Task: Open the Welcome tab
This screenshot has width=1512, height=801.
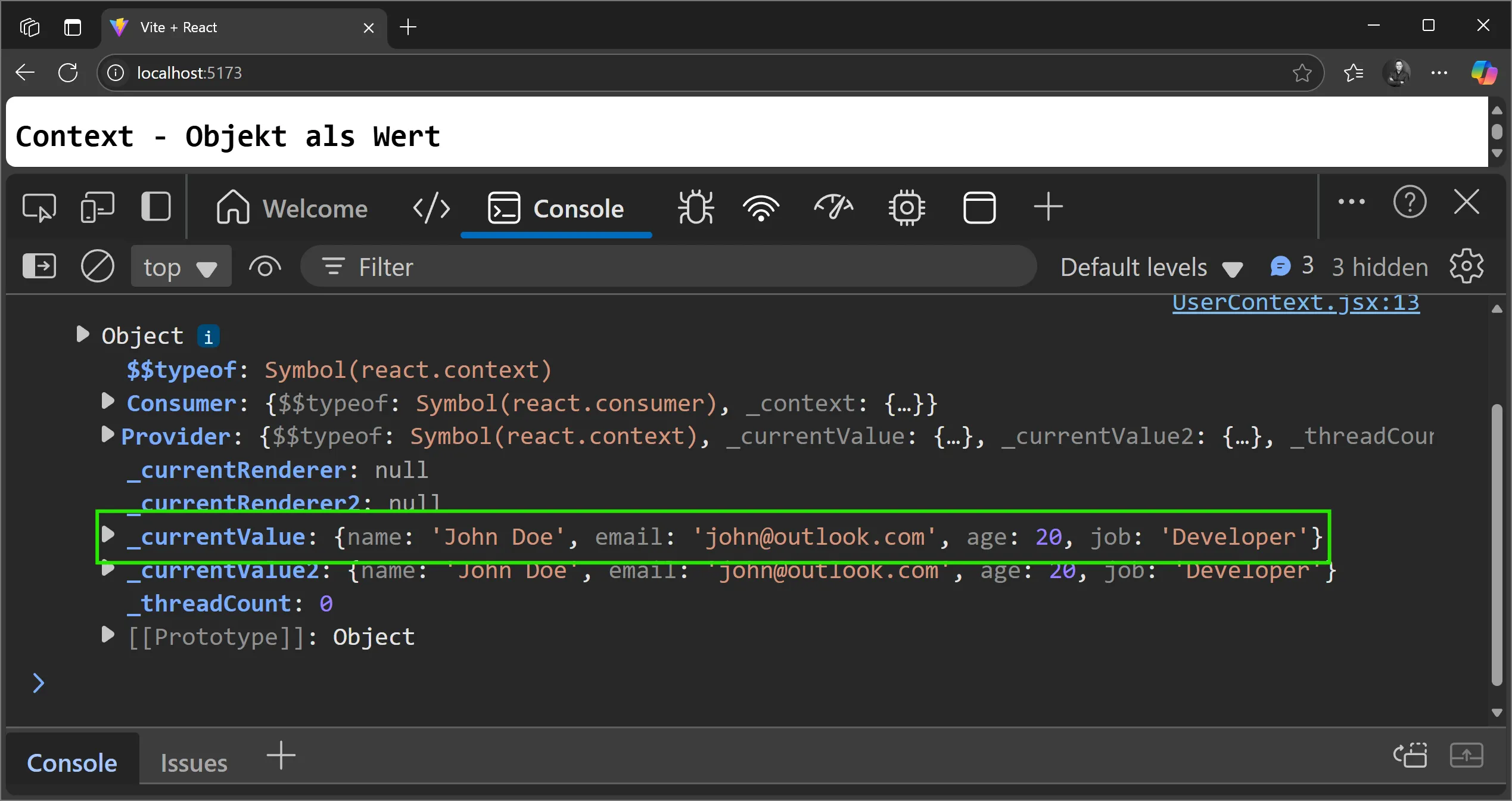Action: coord(291,208)
